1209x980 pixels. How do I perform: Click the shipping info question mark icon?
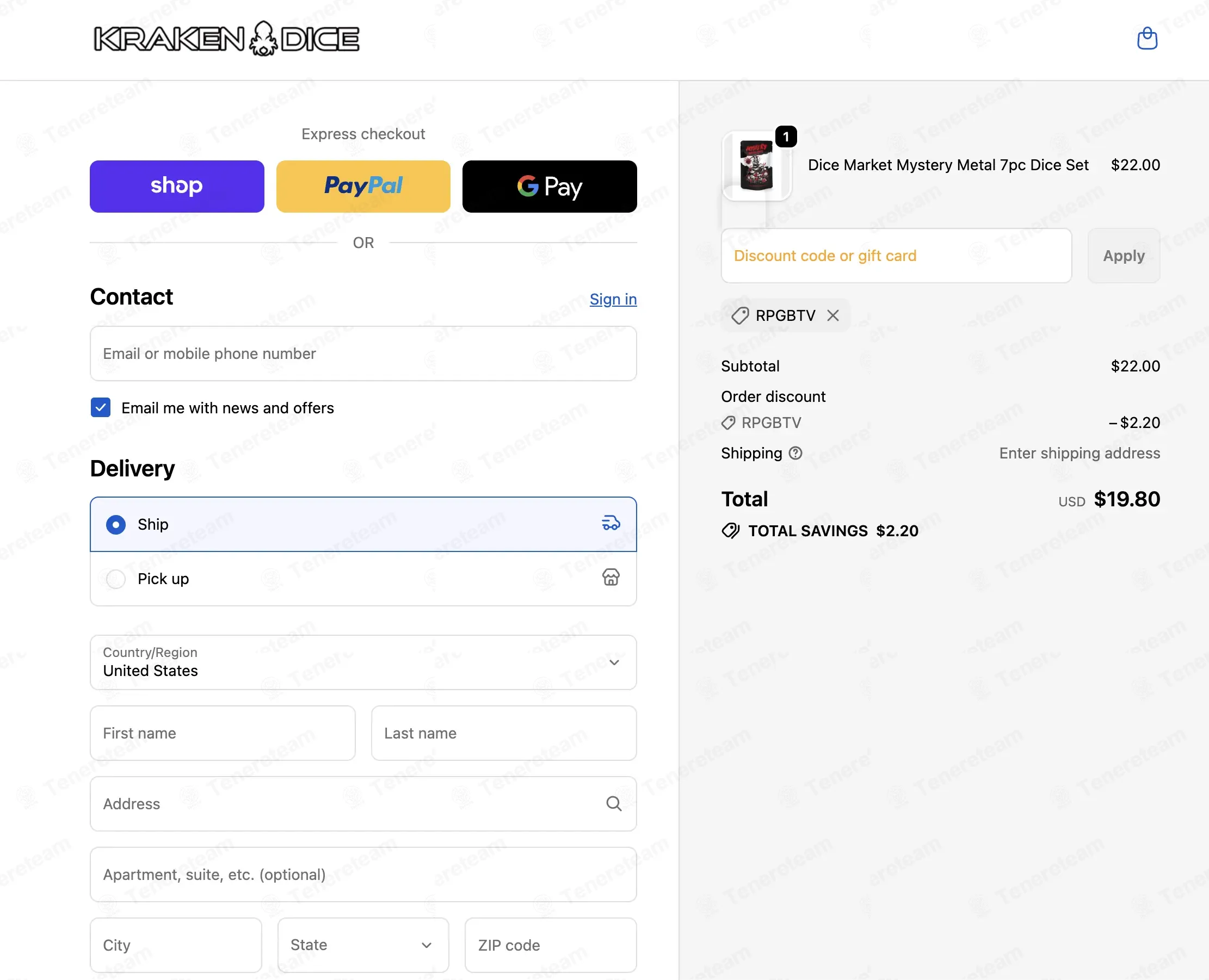795,454
